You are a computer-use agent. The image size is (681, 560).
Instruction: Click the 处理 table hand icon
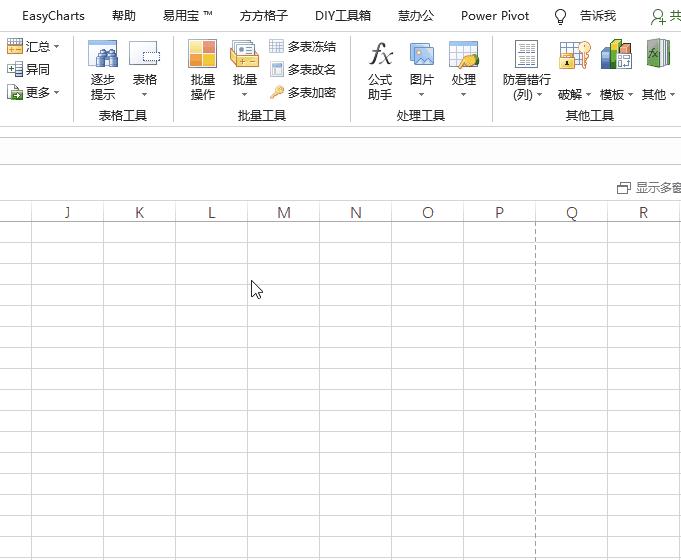tap(464, 53)
